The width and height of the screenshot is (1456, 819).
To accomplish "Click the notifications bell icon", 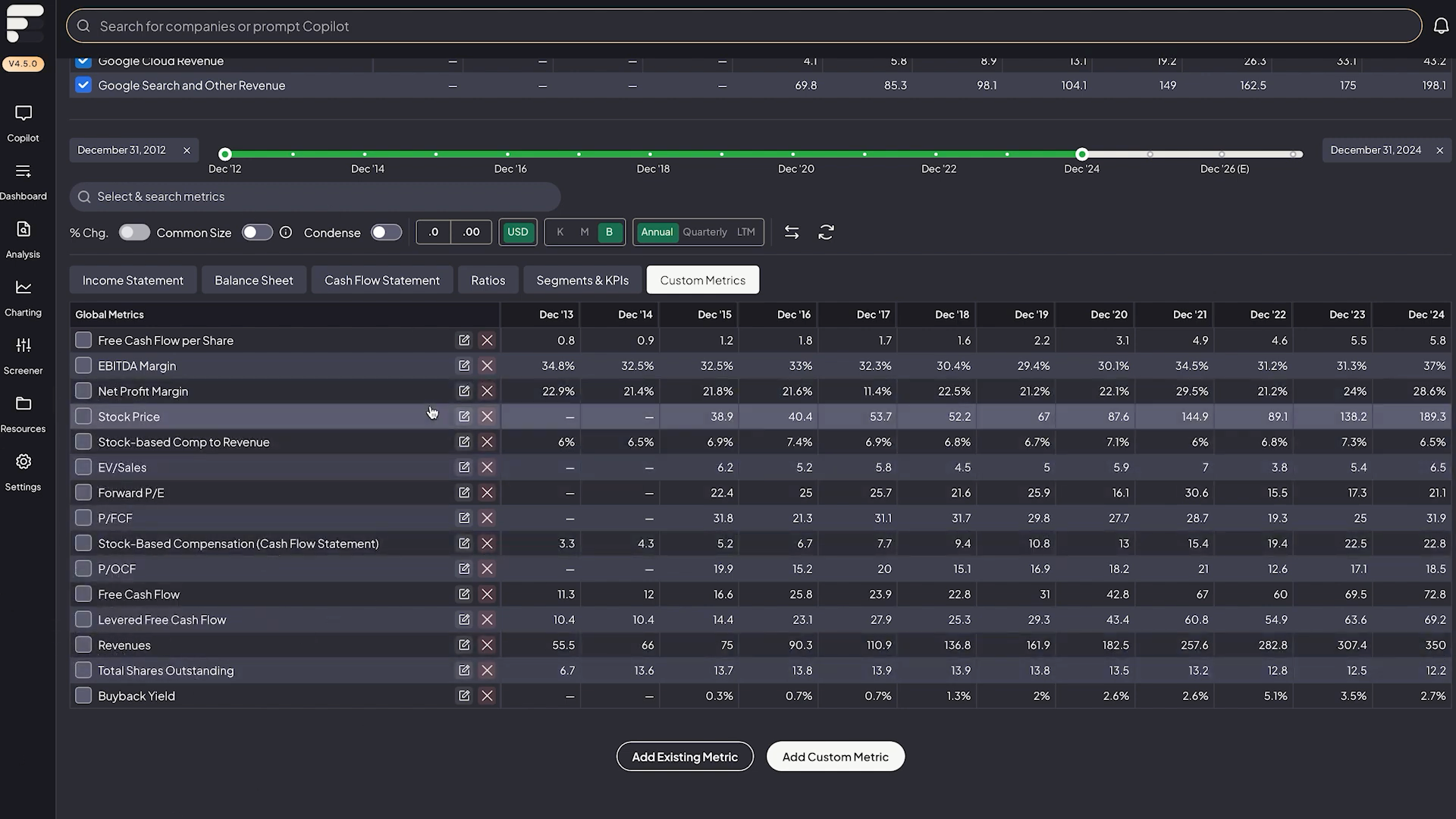I will point(1441,27).
